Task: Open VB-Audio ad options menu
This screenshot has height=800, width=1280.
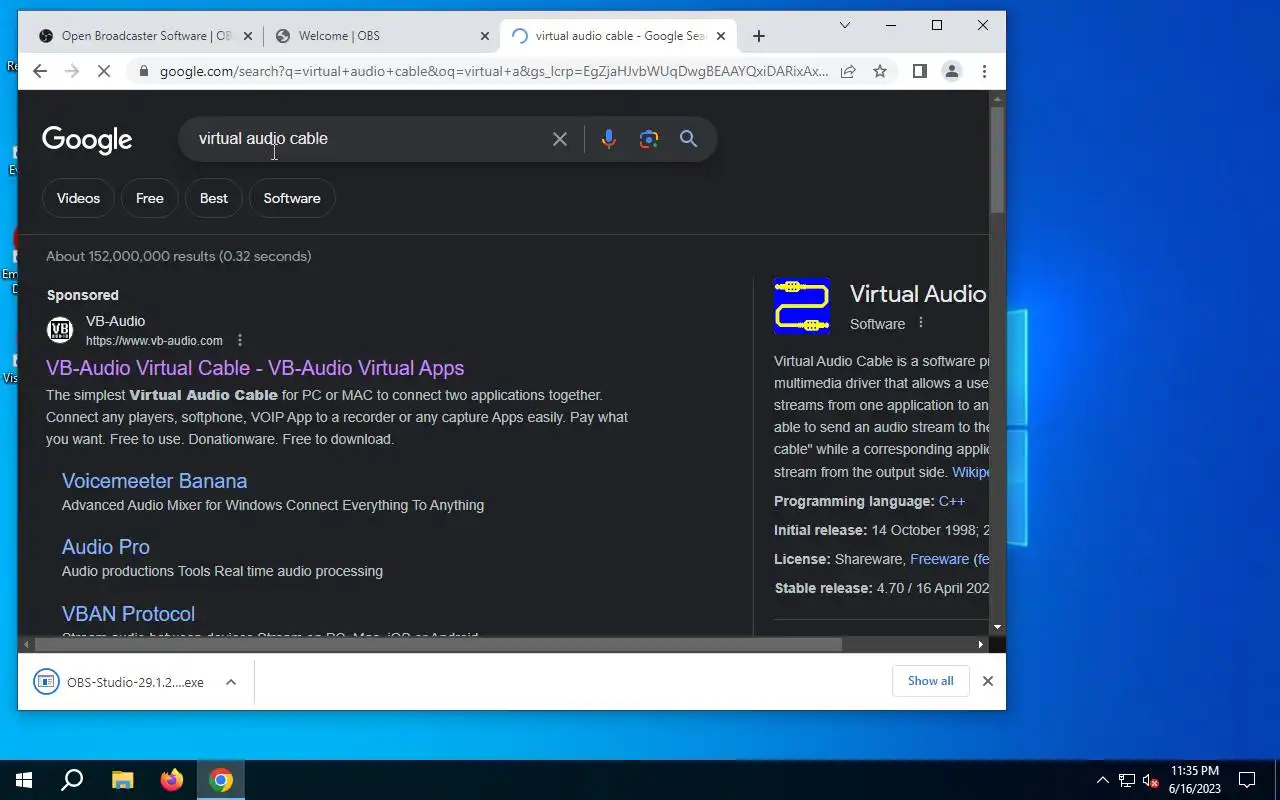Action: pyautogui.click(x=239, y=340)
